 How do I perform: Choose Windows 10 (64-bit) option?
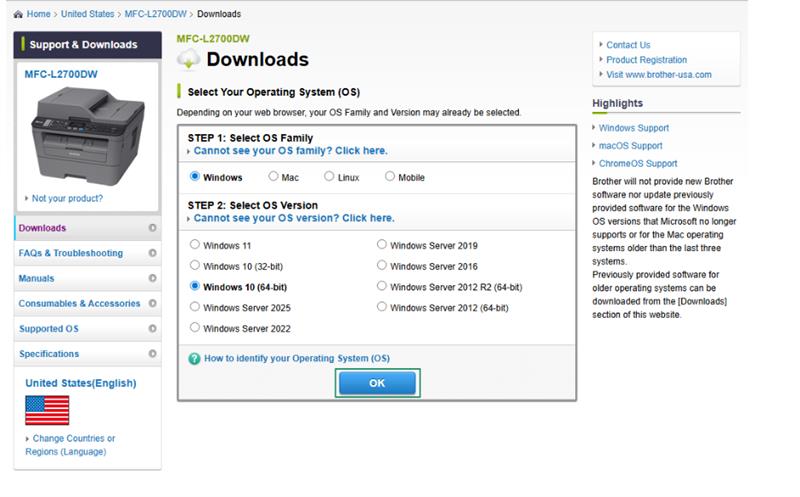pos(194,286)
